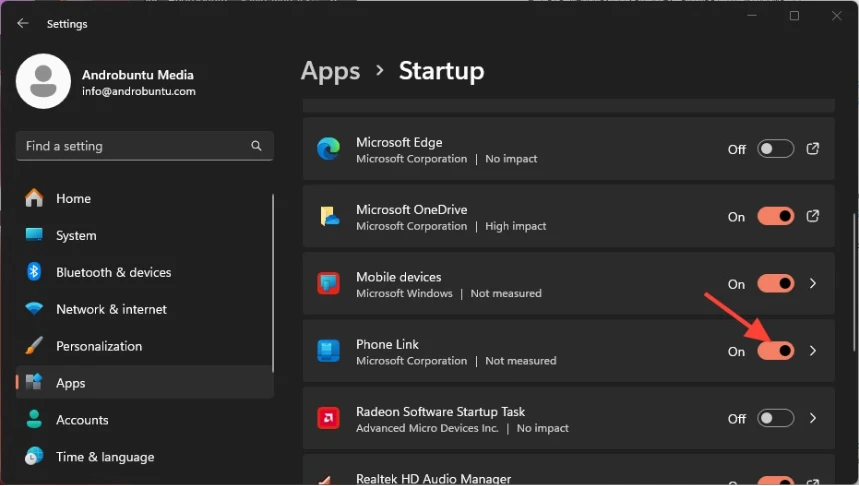
Task: Click the Androbuntu Media account name
Action: pyautogui.click(x=138, y=75)
